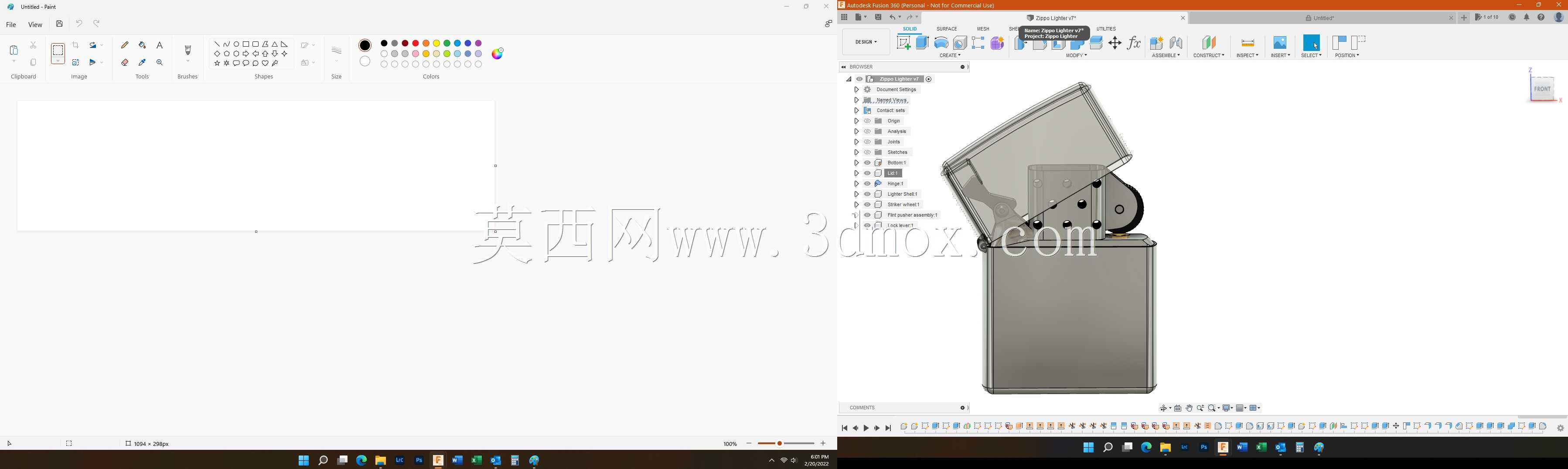Activate Zippo Lighter v7 root radio button
1568x469 pixels.
click(929, 79)
